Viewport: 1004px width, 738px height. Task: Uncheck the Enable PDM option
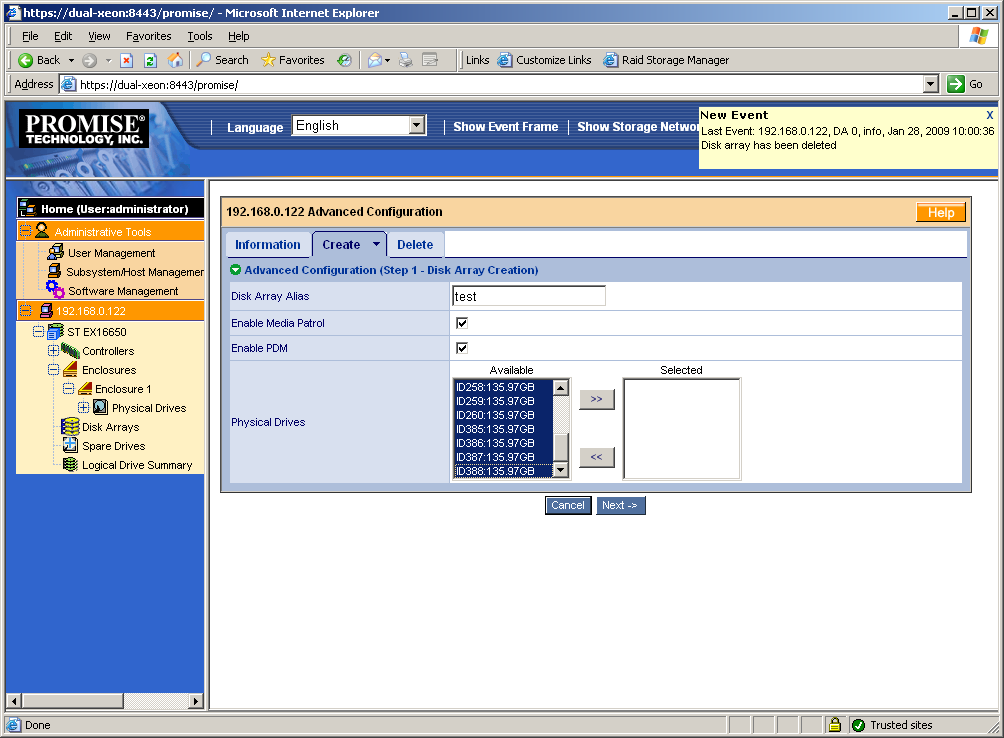point(461,347)
